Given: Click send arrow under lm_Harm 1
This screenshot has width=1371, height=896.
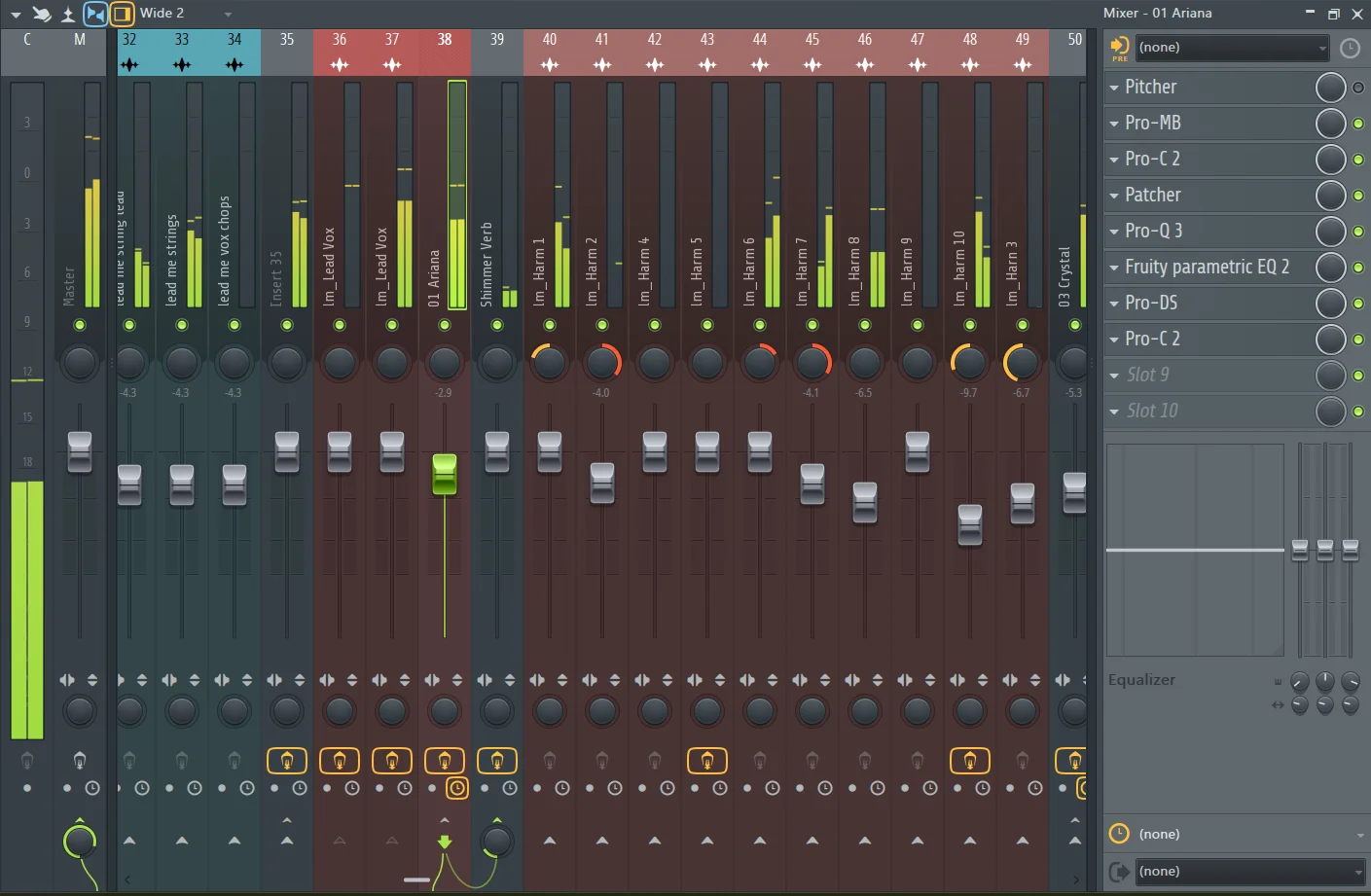Looking at the screenshot, I should point(550,841).
